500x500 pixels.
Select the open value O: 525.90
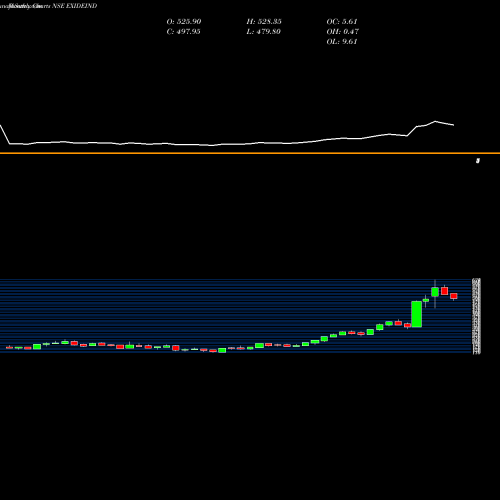(184, 22)
